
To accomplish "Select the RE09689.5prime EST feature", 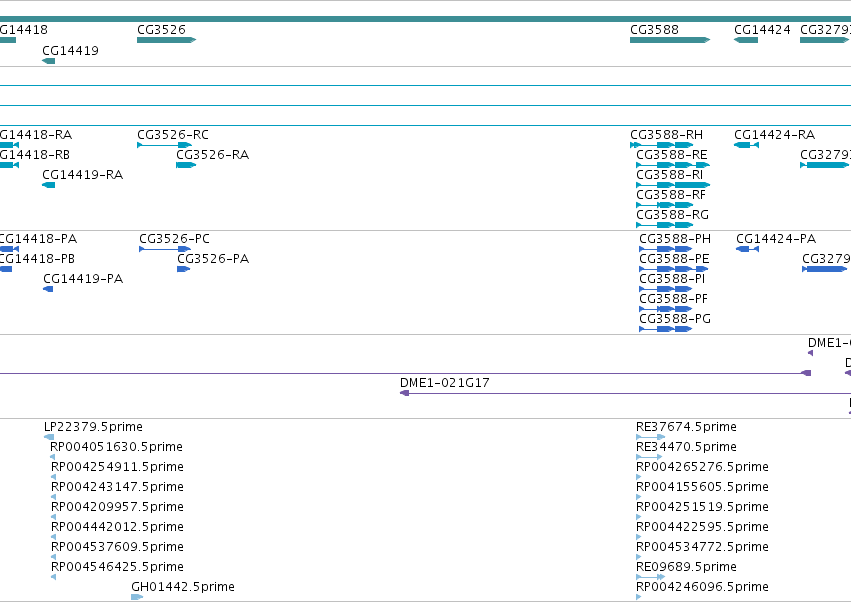I will click(x=650, y=577).
